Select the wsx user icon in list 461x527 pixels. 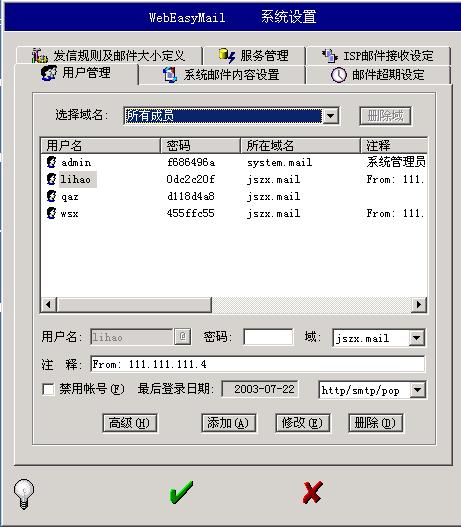51,213
